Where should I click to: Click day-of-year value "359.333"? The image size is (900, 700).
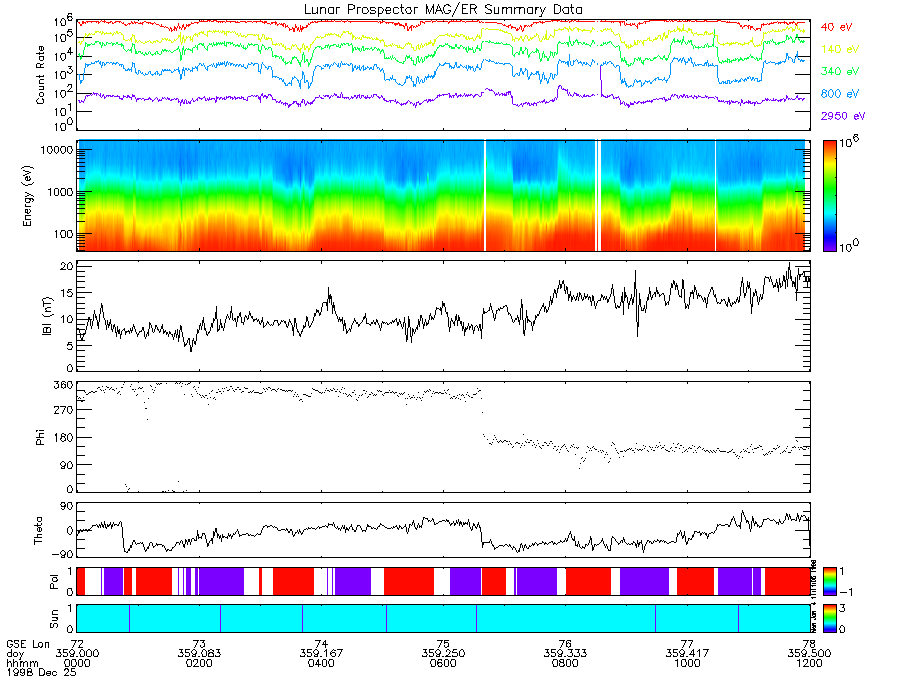pyautogui.click(x=565, y=654)
